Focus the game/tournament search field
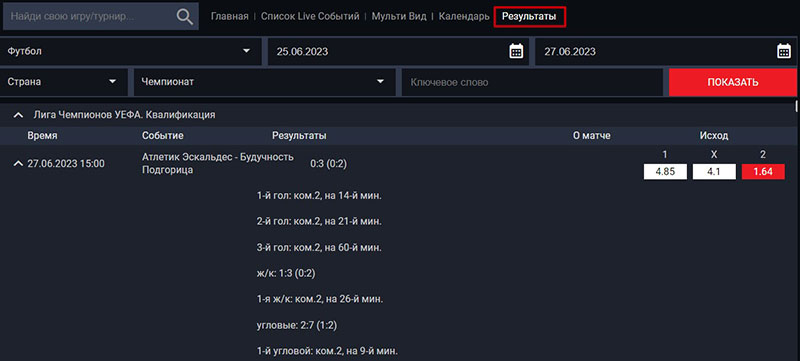This screenshot has width=800, height=361. [x=101, y=16]
